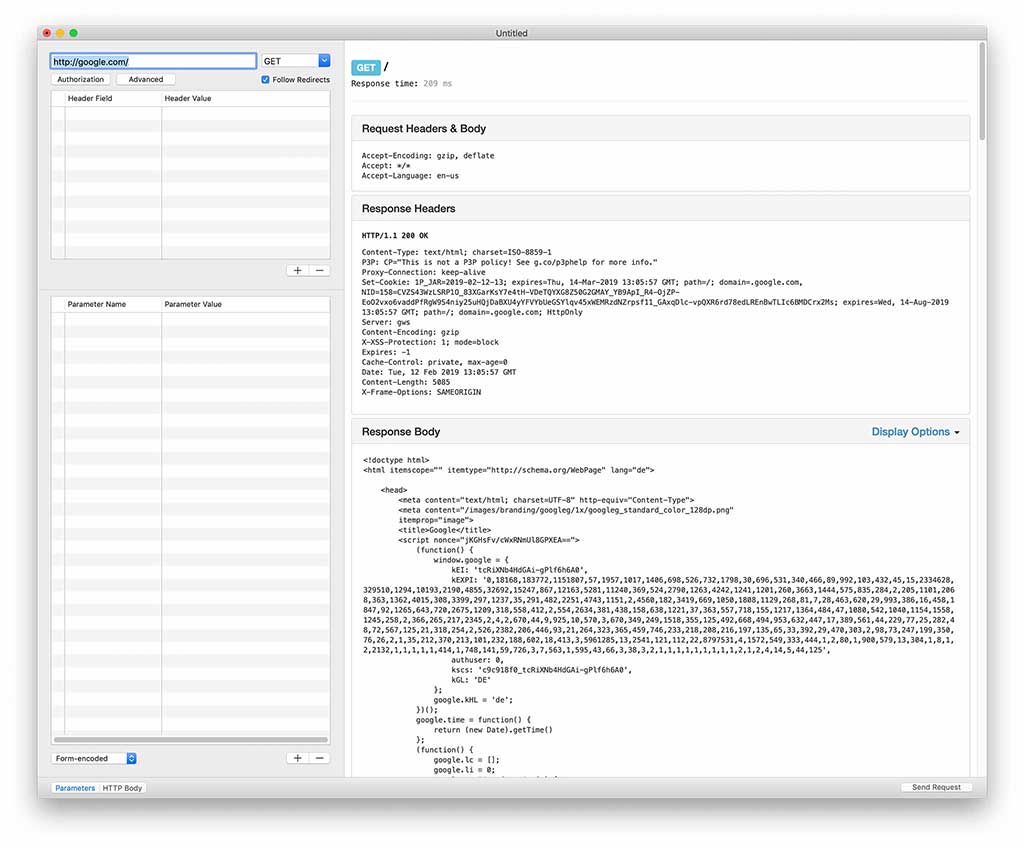Open the Form-encoded encoding dropdown
This screenshot has width=1024, height=848.
[94, 759]
